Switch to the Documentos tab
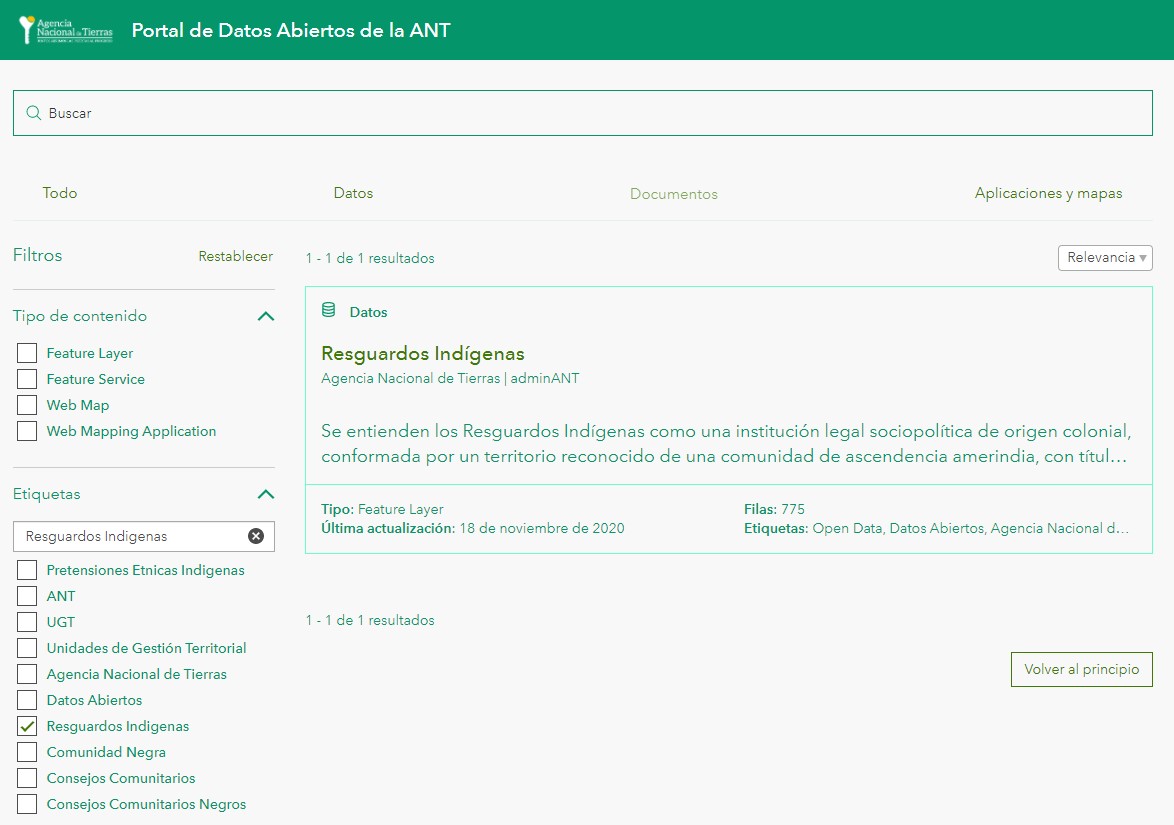The height and width of the screenshot is (825, 1174). click(674, 194)
